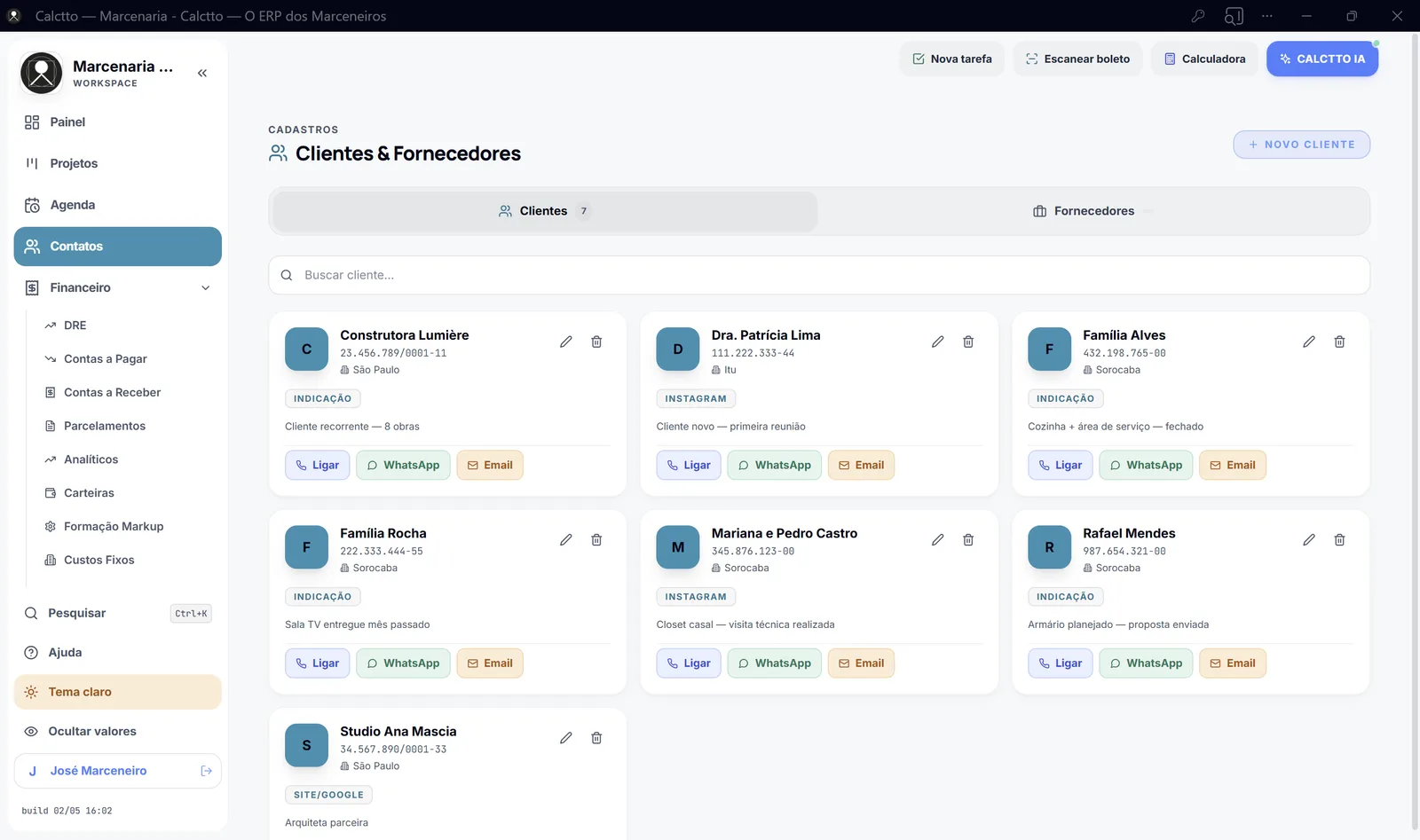Collapse the Financeiro submenu
Image resolution: width=1420 pixels, height=840 pixels.
coord(118,287)
